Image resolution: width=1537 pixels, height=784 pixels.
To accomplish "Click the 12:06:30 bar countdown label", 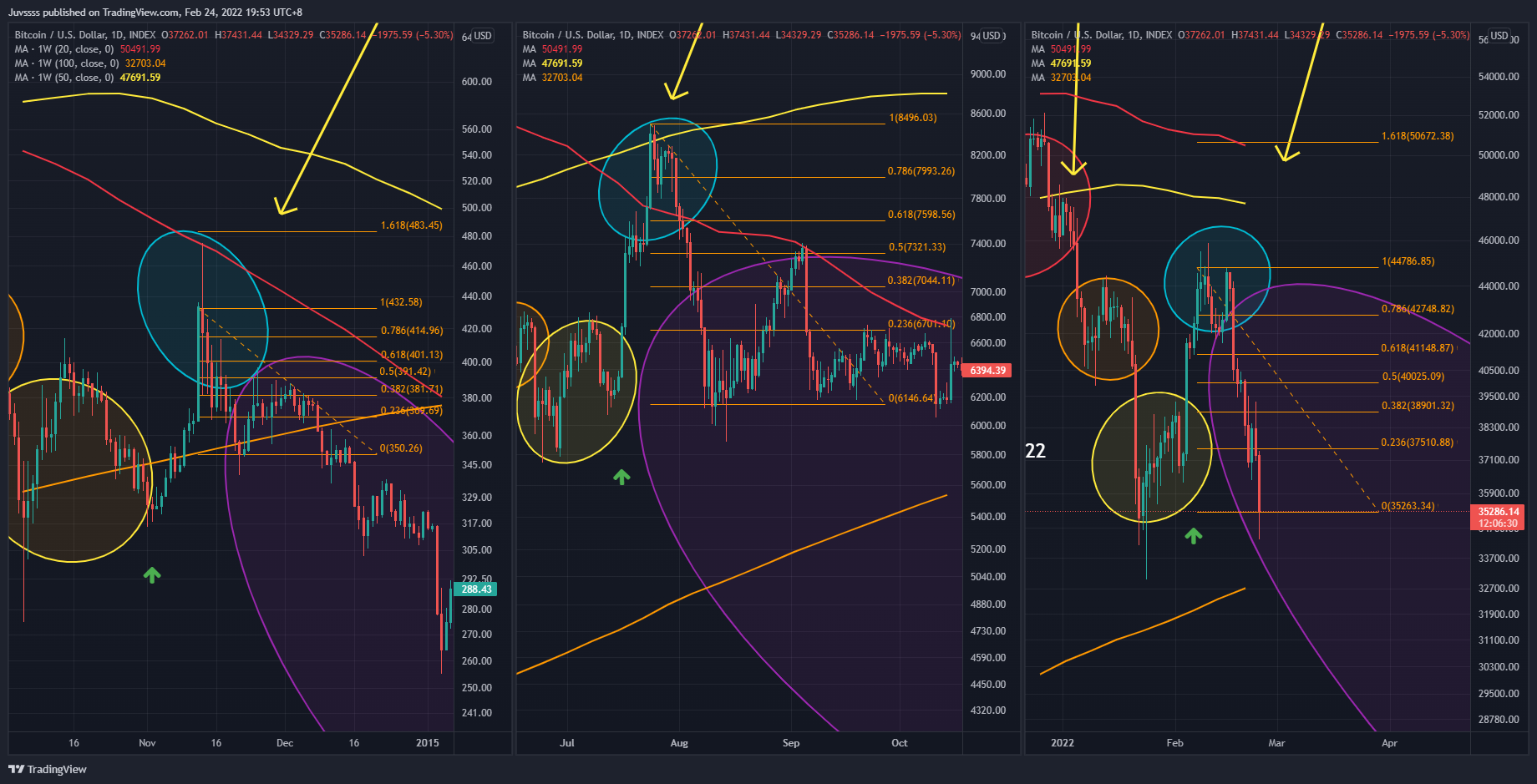I will (x=1499, y=524).
